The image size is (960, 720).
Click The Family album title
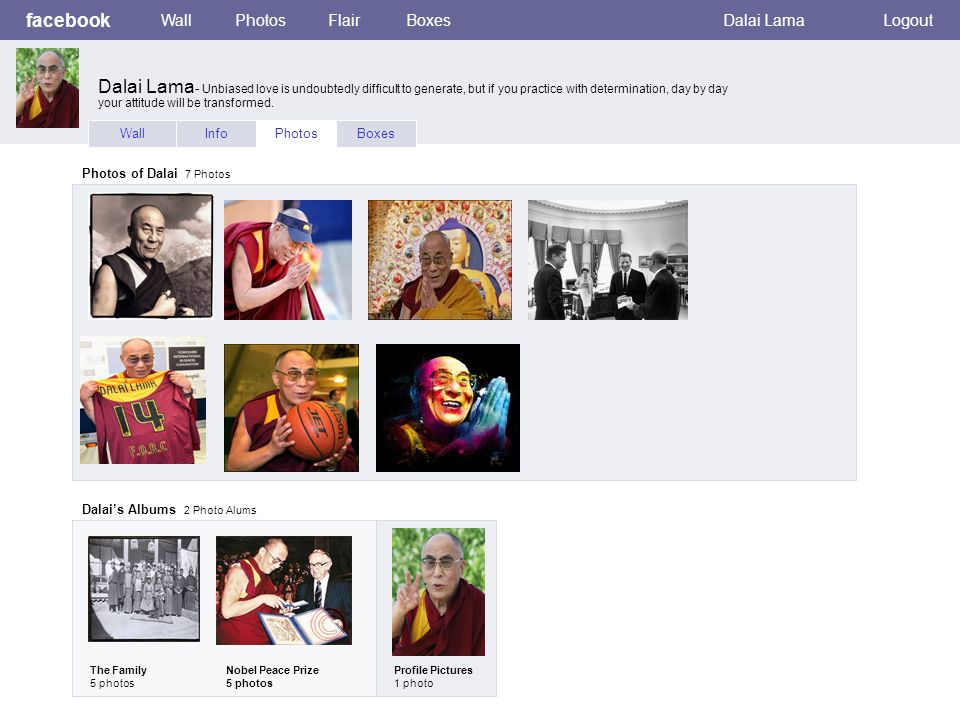coord(118,670)
